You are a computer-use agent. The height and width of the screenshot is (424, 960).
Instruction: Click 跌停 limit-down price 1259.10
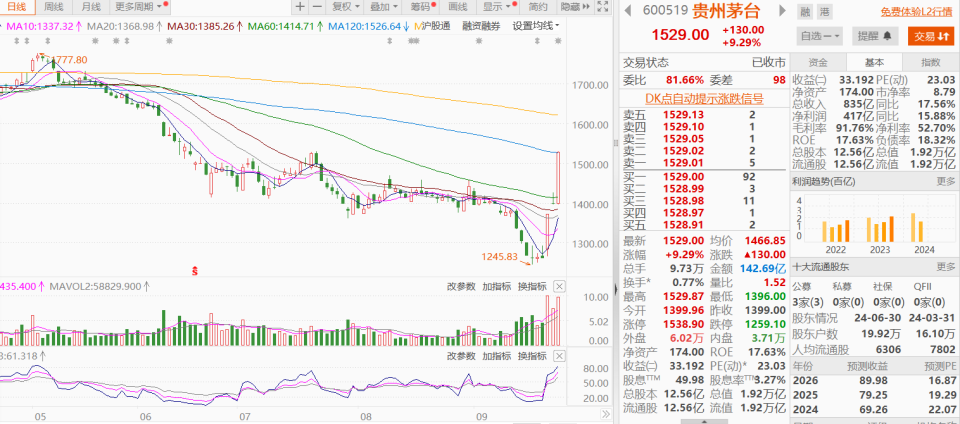pyautogui.click(x=765, y=322)
